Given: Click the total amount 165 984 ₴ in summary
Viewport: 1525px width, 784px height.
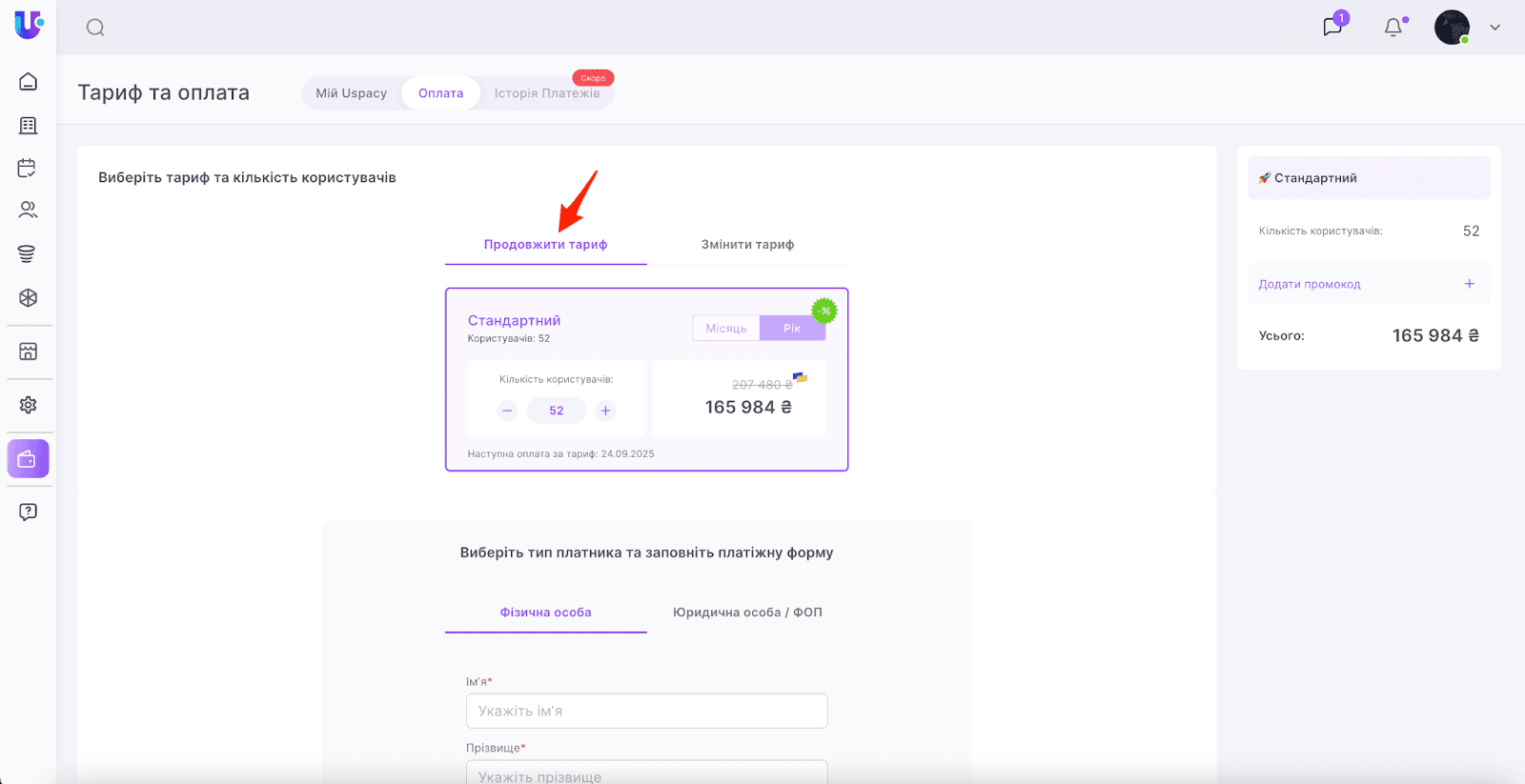Looking at the screenshot, I should (1435, 335).
